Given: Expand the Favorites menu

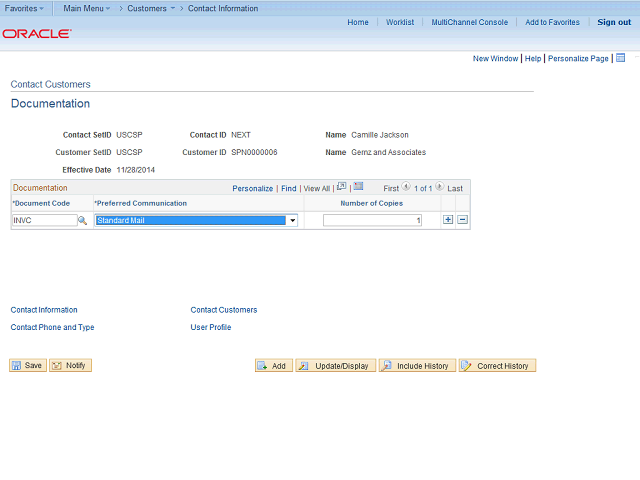Looking at the screenshot, I should click(x=24, y=8).
